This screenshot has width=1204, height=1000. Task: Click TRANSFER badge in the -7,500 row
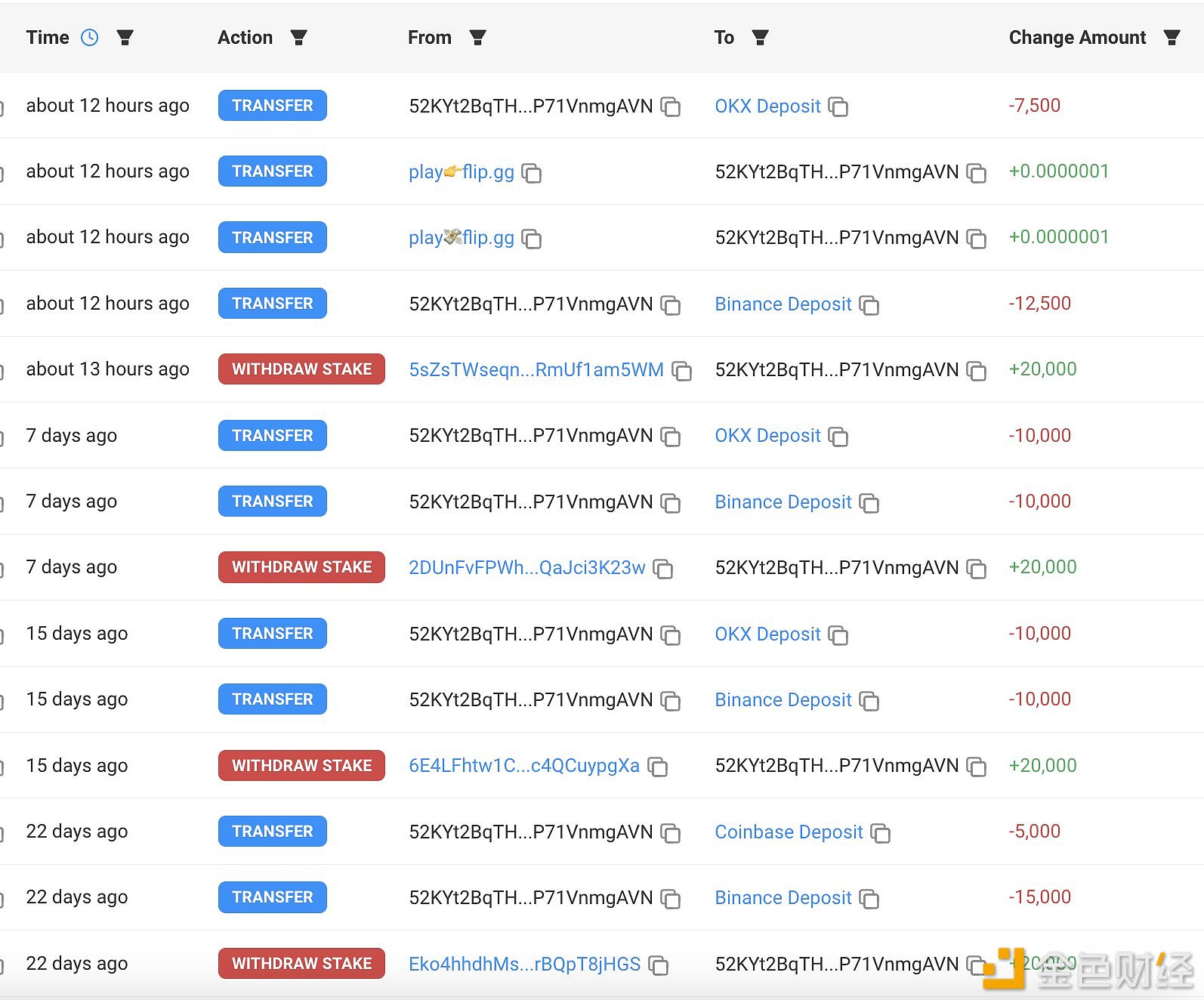tap(273, 106)
